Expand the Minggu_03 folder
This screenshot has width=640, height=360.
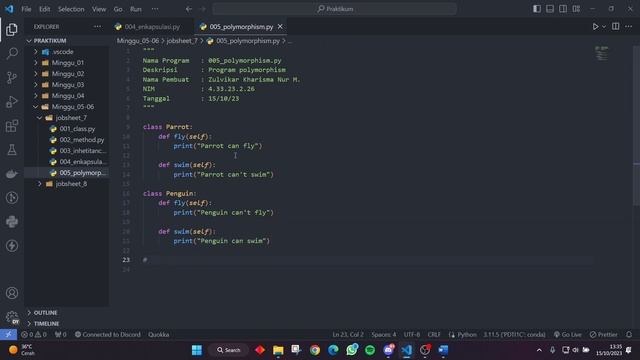click(67, 85)
